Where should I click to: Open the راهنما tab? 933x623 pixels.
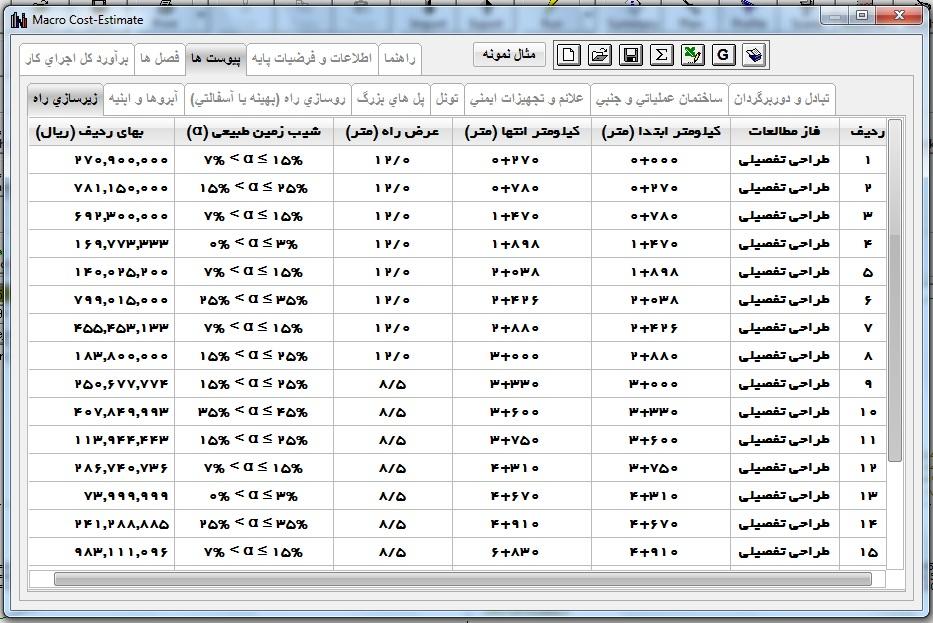click(399, 58)
